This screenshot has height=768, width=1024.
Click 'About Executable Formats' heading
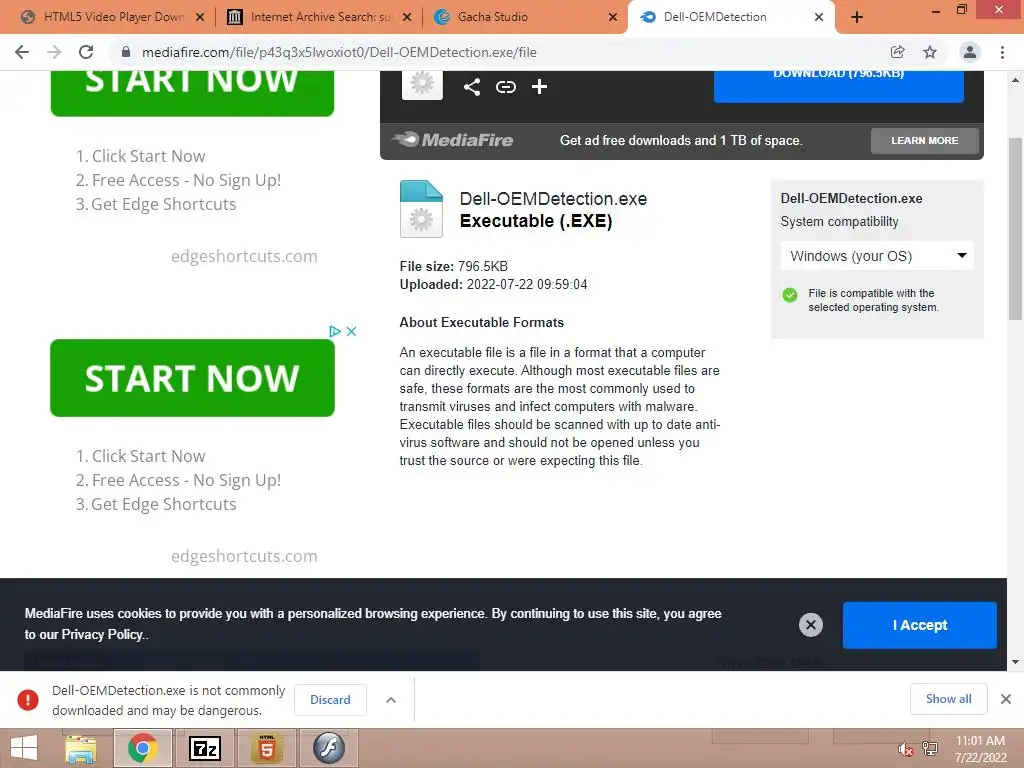tap(481, 323)
